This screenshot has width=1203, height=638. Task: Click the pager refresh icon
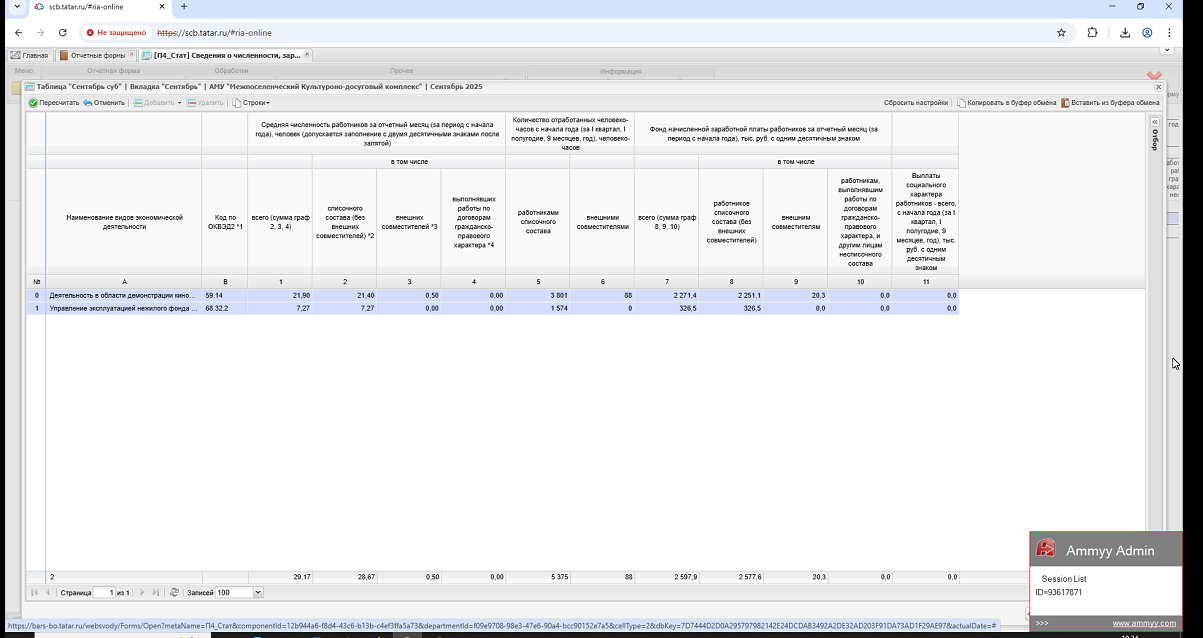tap(175, 593)
